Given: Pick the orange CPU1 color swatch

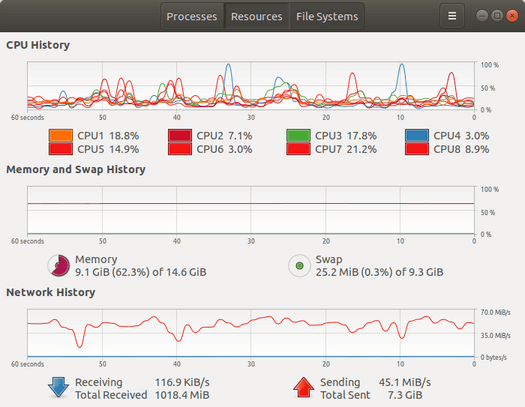Looking at the screenshot, I should coord(61,136).
